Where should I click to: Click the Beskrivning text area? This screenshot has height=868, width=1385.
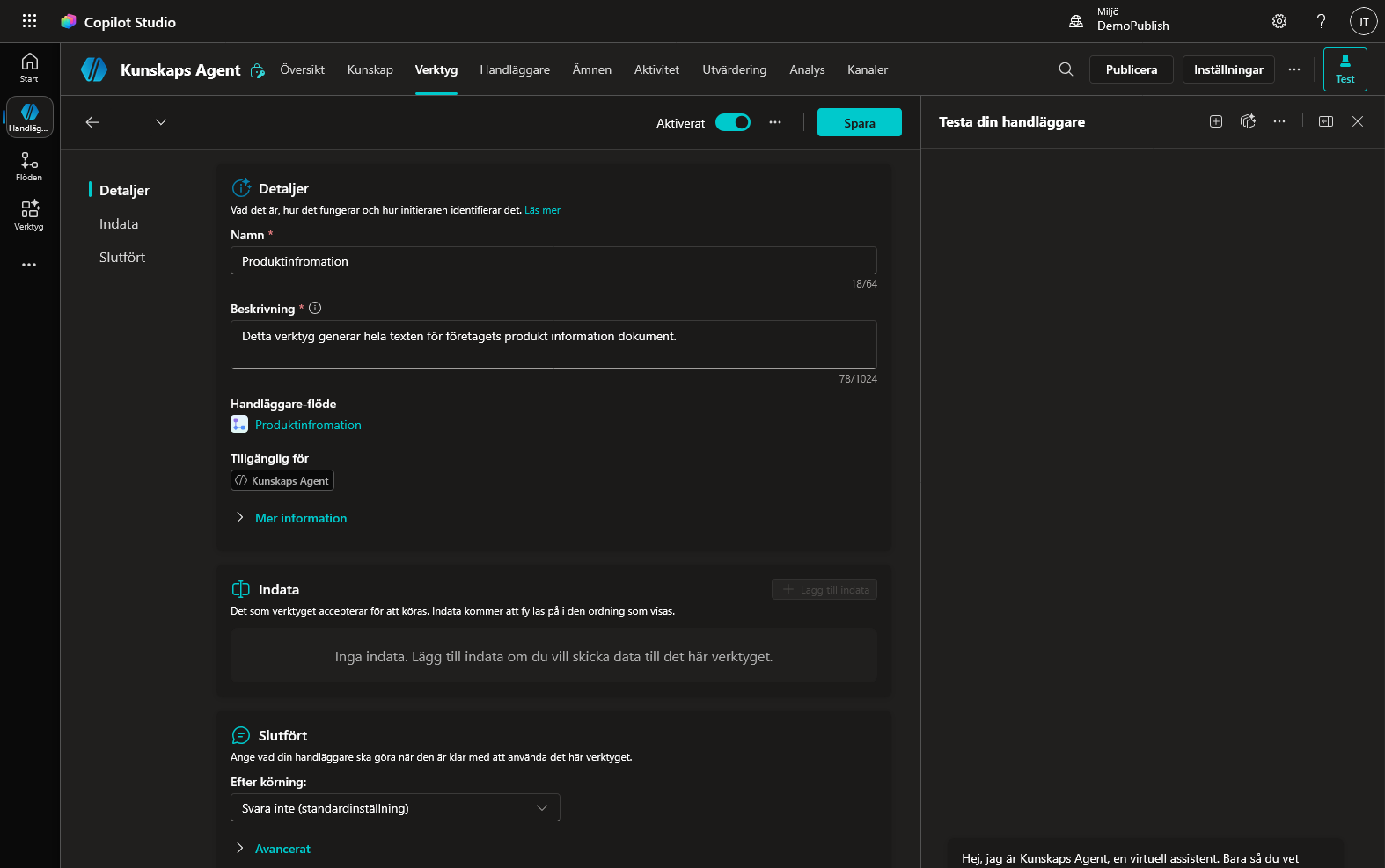[x=553, y=344]
